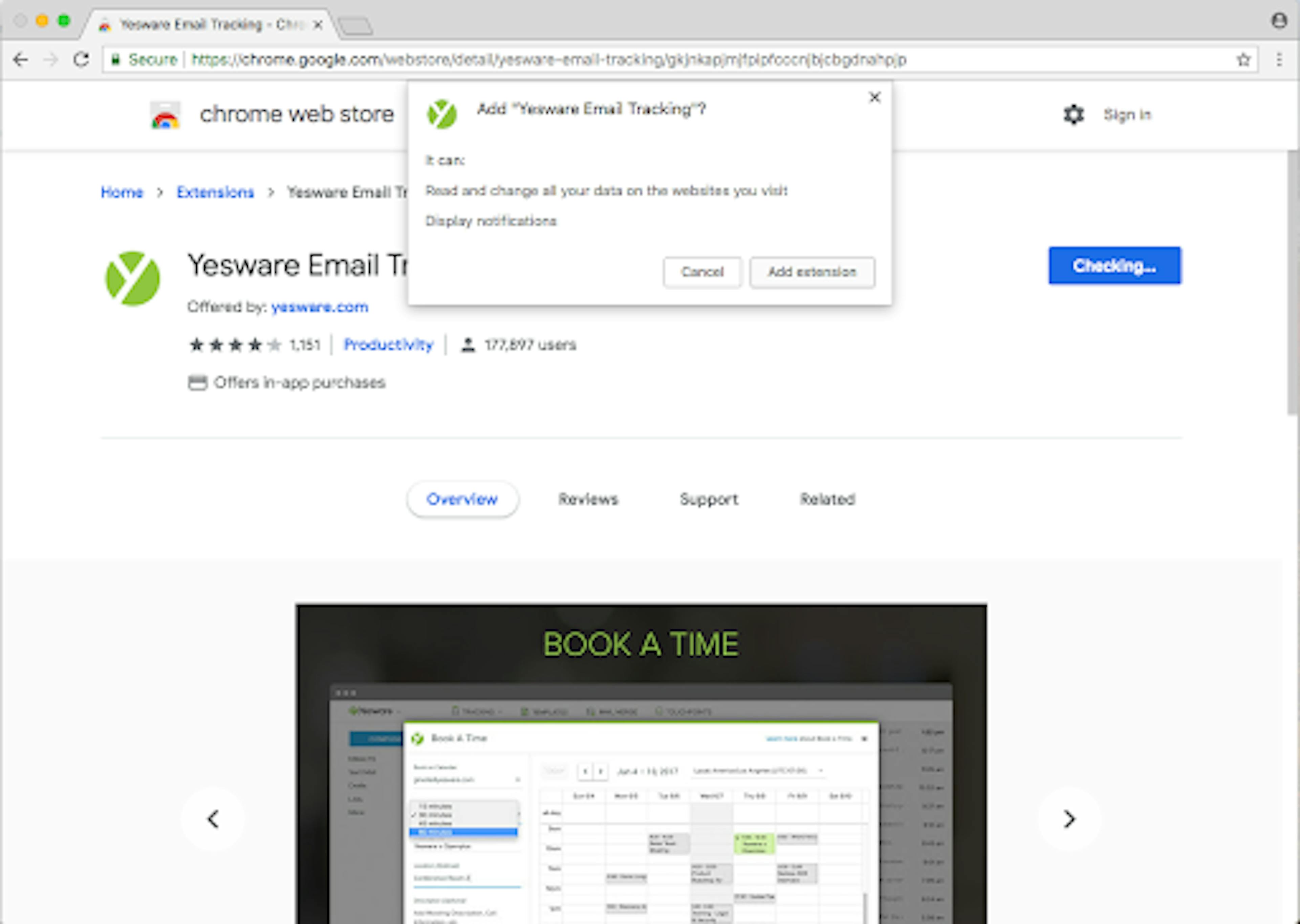This screenshot has width=1300, height=924.
Task: Bookmark the page with the star icon
Action: click(1244, 59)
